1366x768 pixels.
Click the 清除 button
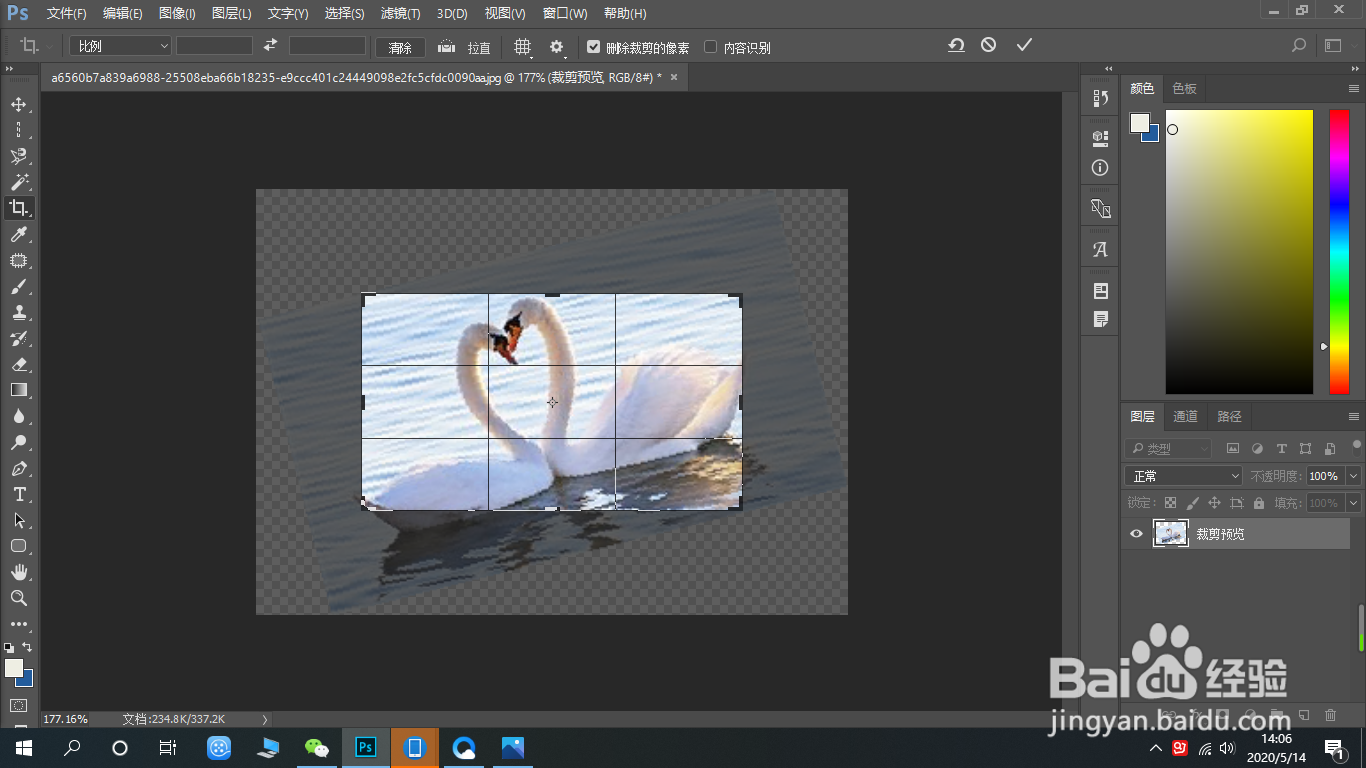coord(400,48)
